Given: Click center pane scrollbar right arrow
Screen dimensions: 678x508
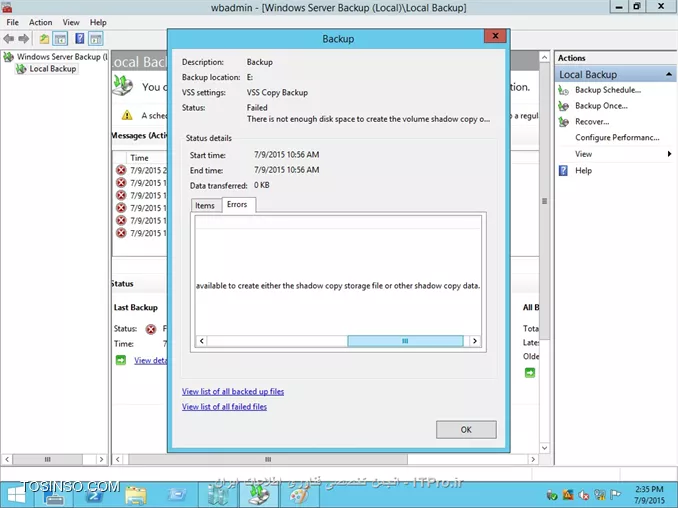Looking at the screenshot, I should coord(533,459).
